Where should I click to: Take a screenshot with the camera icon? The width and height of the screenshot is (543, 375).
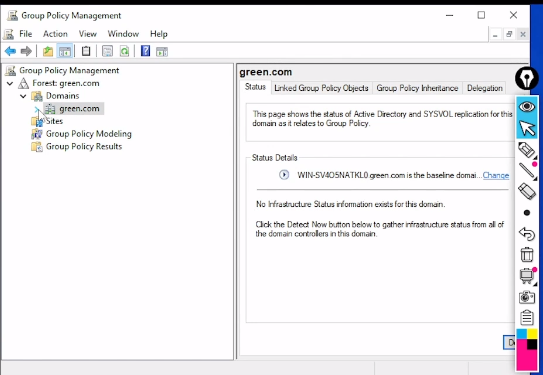pos(527,297)
